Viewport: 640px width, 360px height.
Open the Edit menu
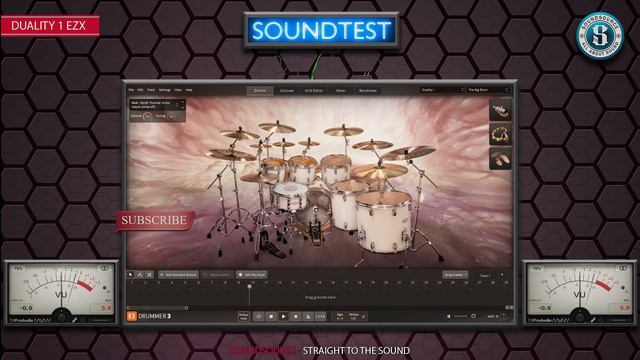pyautogui.click(x=140, y=90)
